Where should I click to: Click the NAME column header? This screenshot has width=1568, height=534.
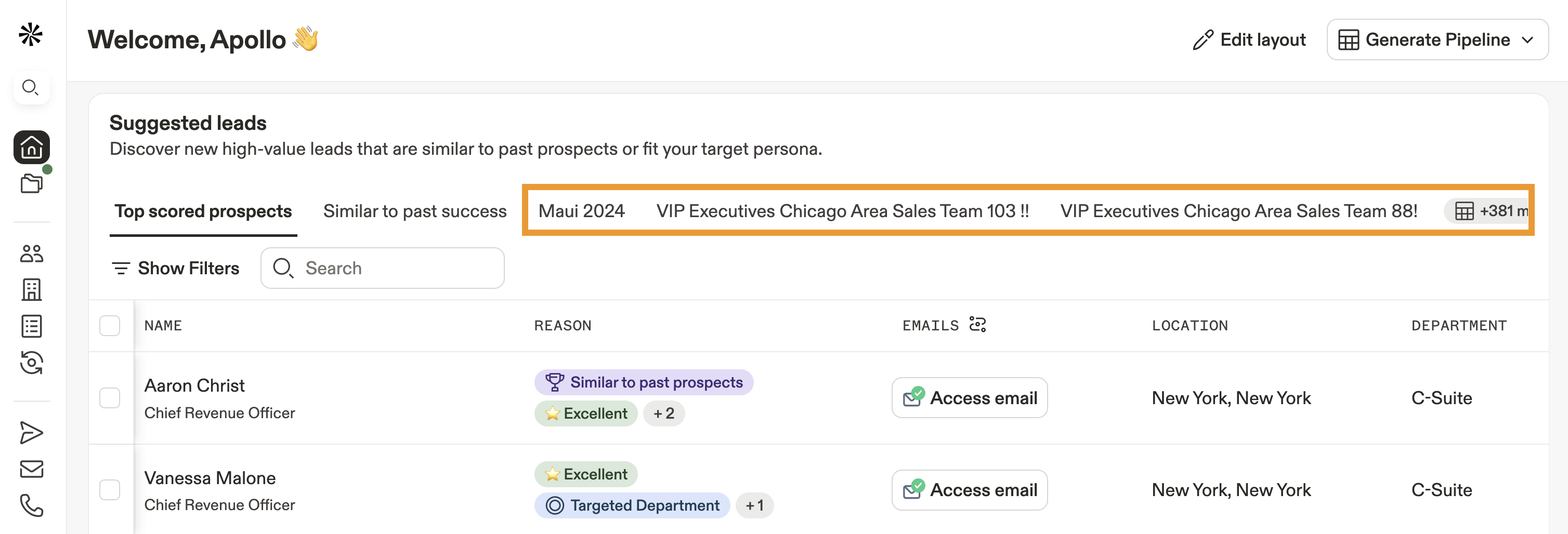[x=163, y=325]
